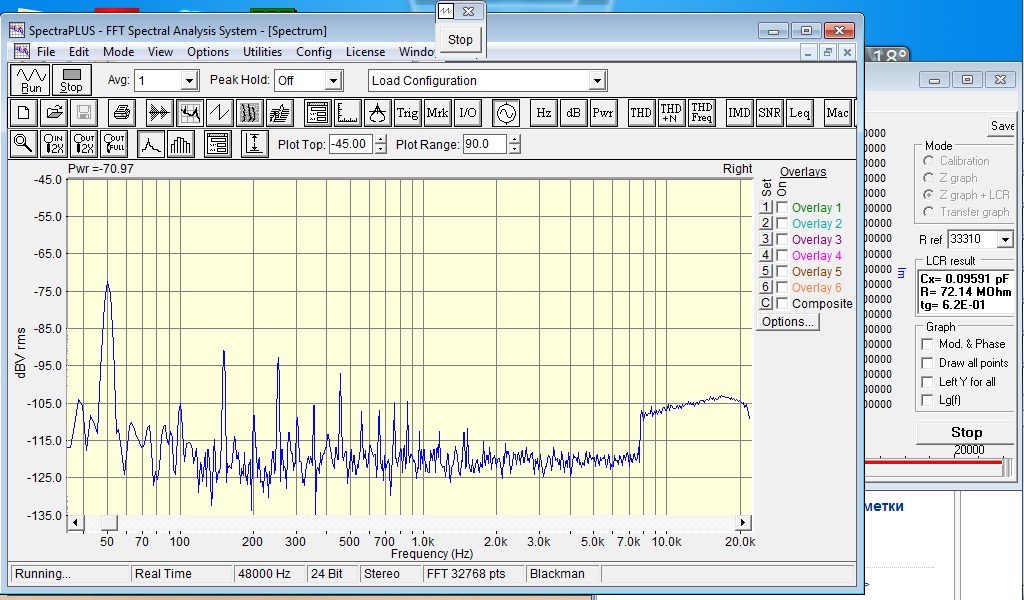Open the Trig trigger settings icon
The width and height of the screenshot is (1024, 600).
pyautogui.click(x=407, y=113)
